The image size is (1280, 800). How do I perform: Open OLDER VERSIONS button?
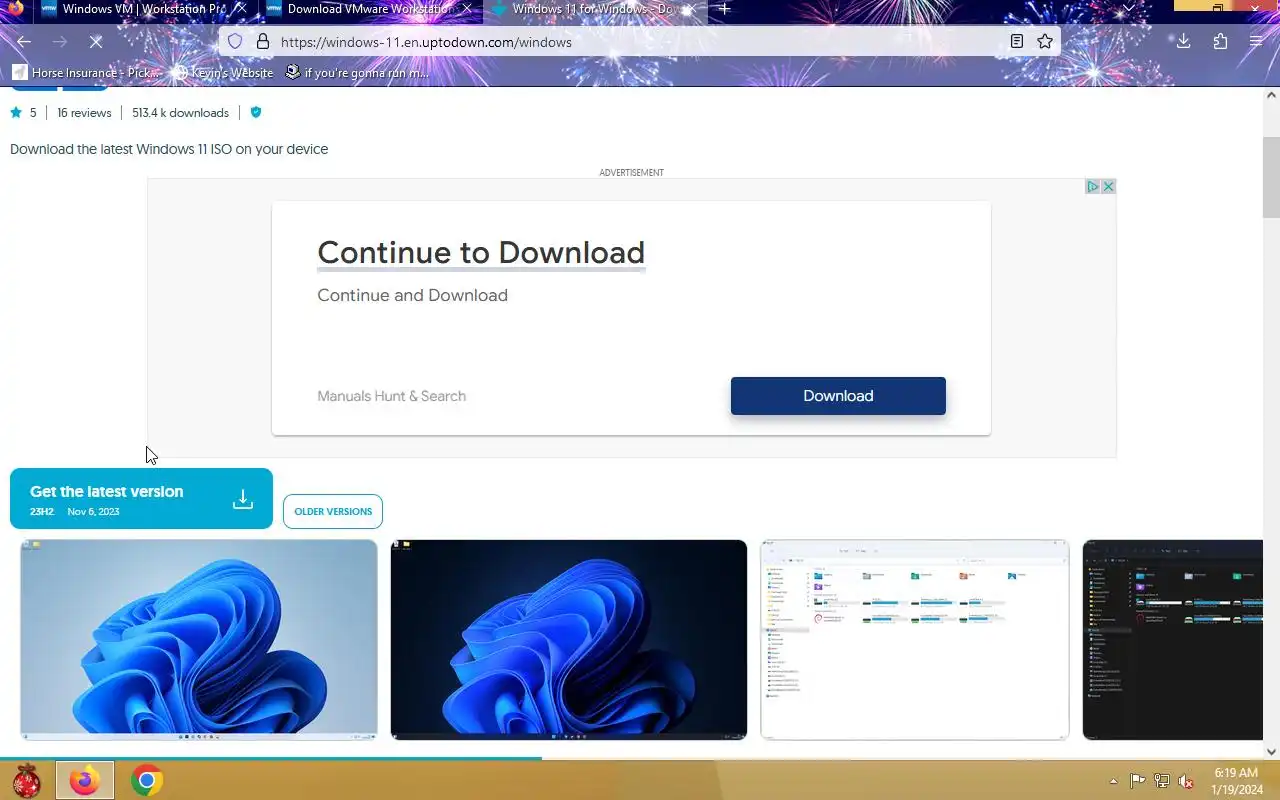pos(333,511)
